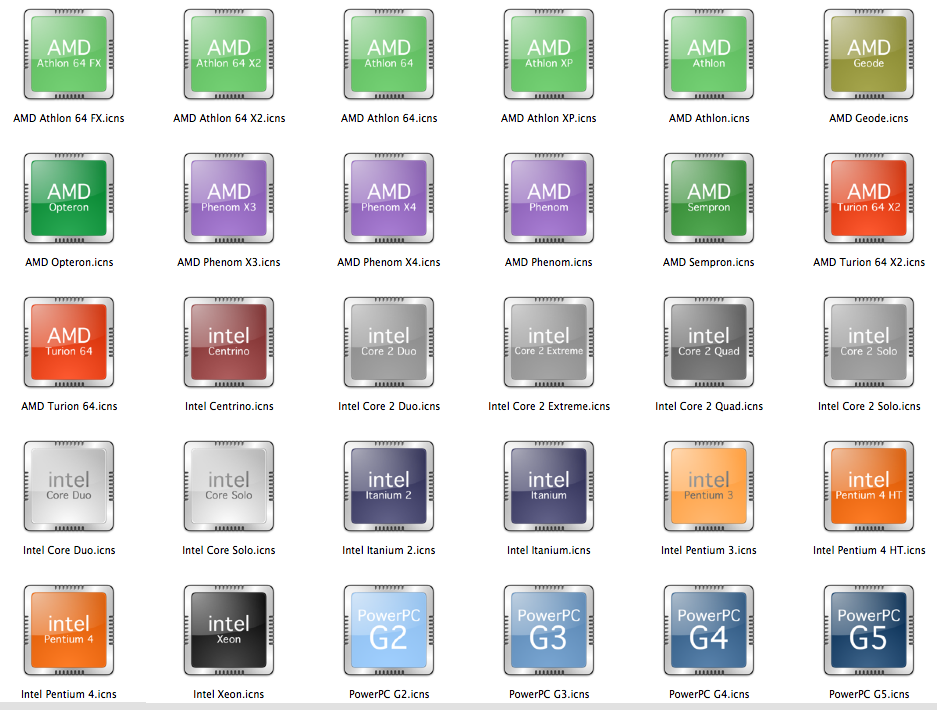Select the 'Intel Core 2 Extreme.icns' filename
The height and width of the screenshot is (710, 937).
(549, 406)
